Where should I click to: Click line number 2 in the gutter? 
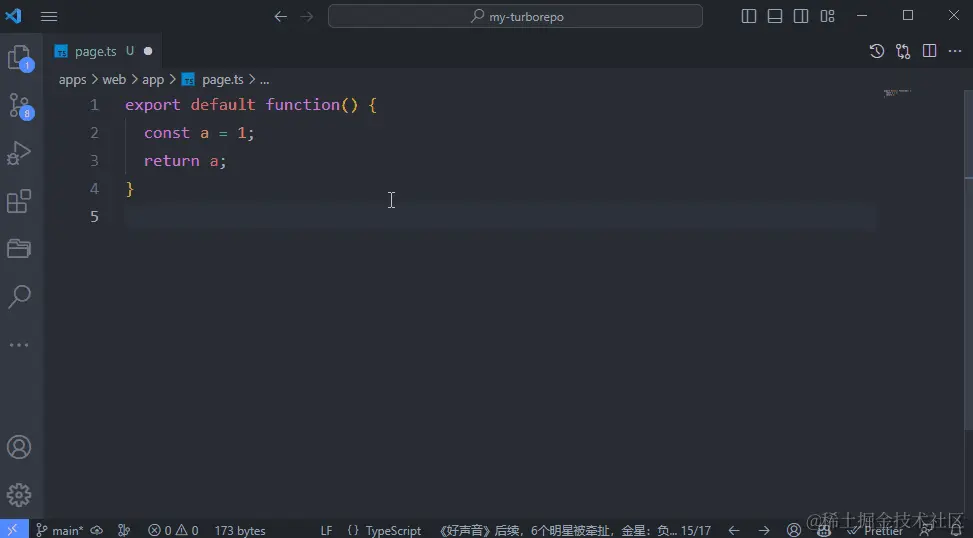[94, 133]
